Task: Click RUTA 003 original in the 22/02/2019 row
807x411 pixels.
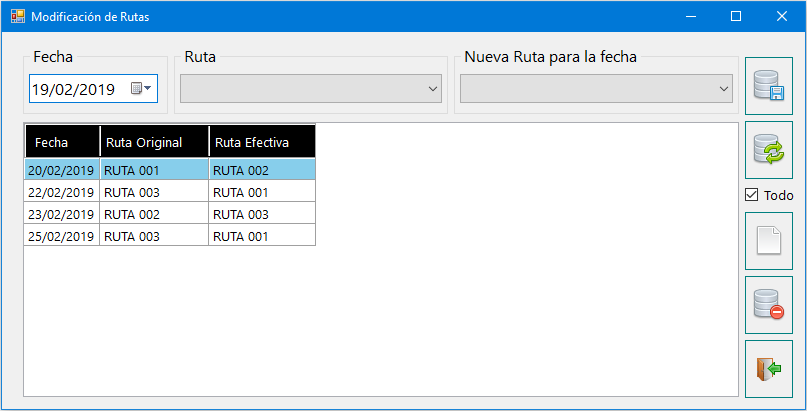Action: click(x=154, y=192)
